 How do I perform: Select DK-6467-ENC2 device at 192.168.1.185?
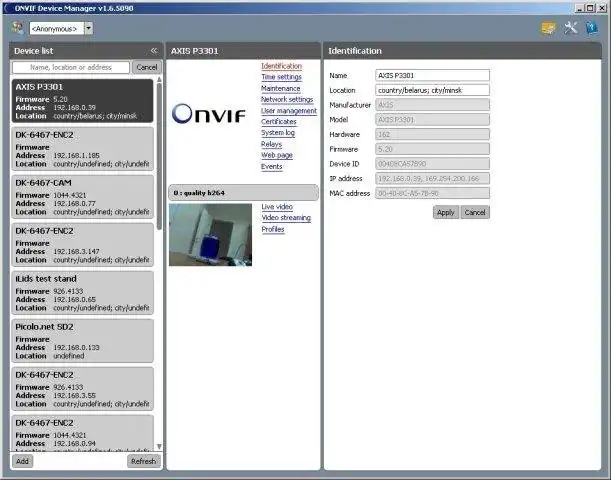[x=82, y=149]
